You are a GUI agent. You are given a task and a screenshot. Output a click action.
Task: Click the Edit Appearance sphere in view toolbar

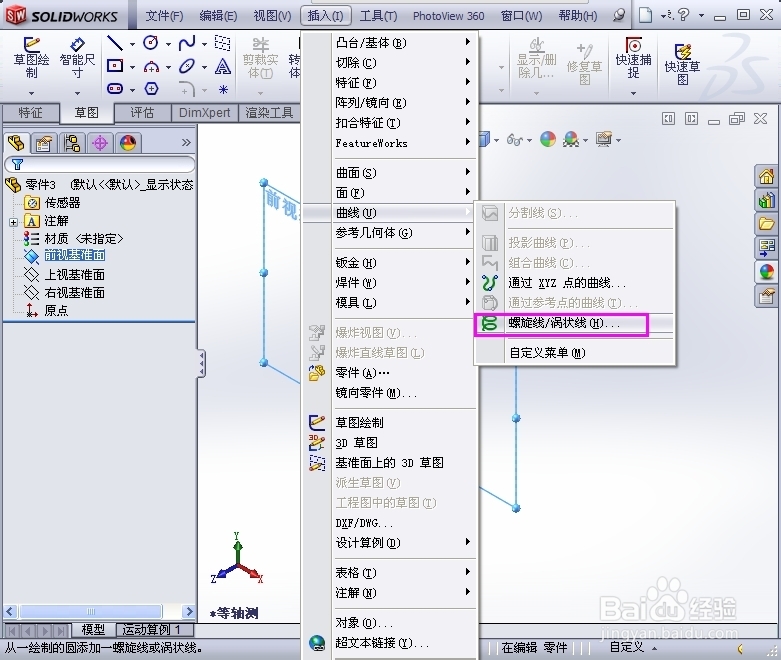click(548, 139)
